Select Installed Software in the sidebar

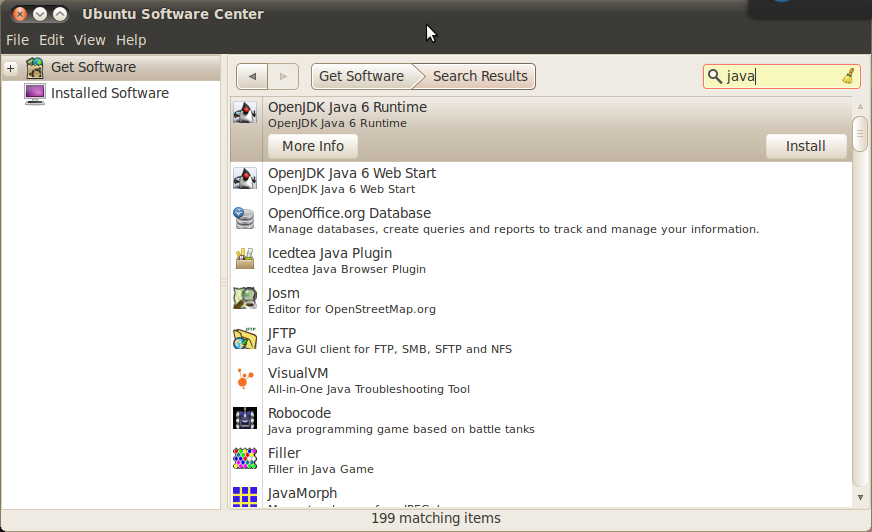point(109,93)
